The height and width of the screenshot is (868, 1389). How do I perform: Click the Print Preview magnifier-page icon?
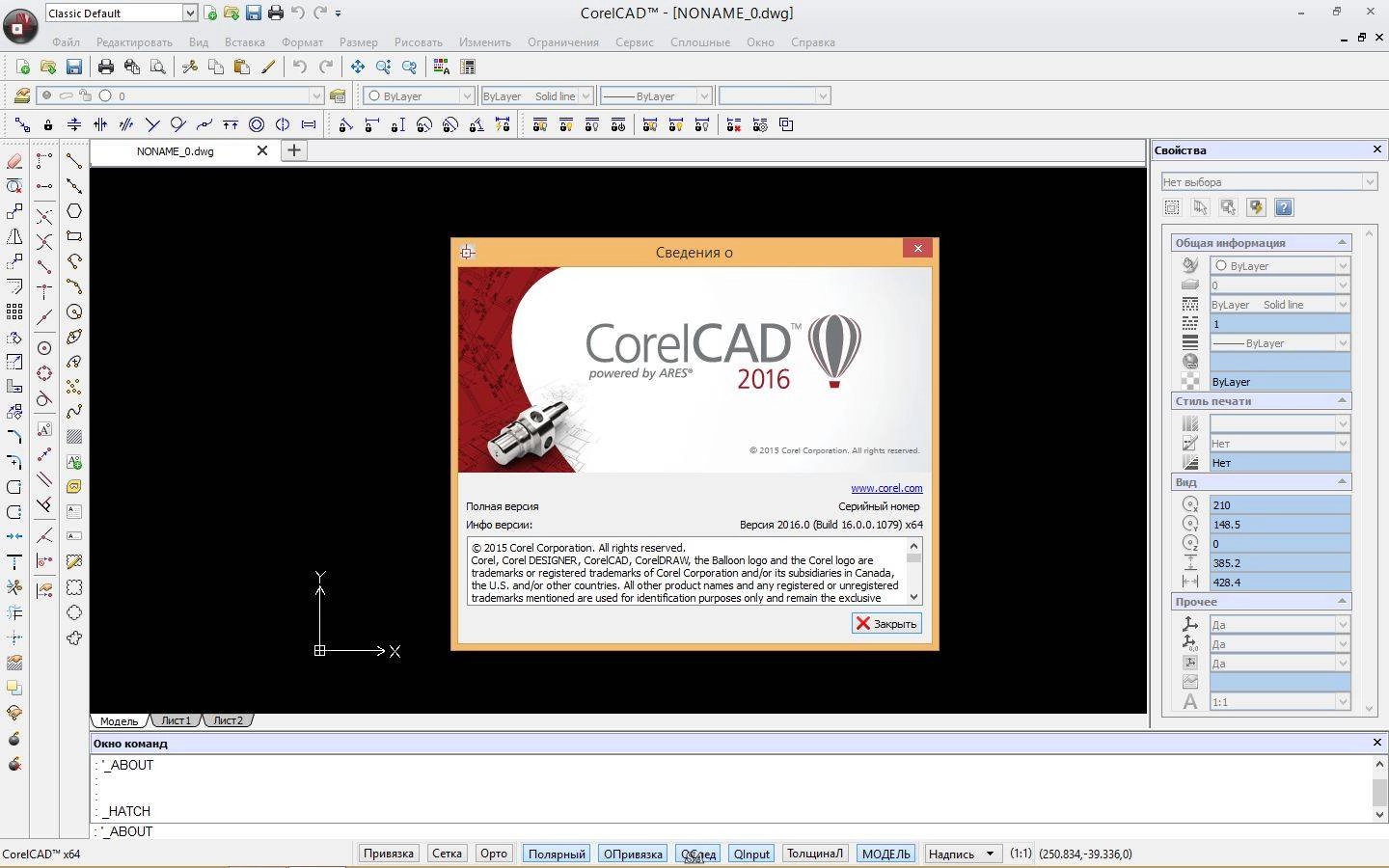[x=158, y=67]
